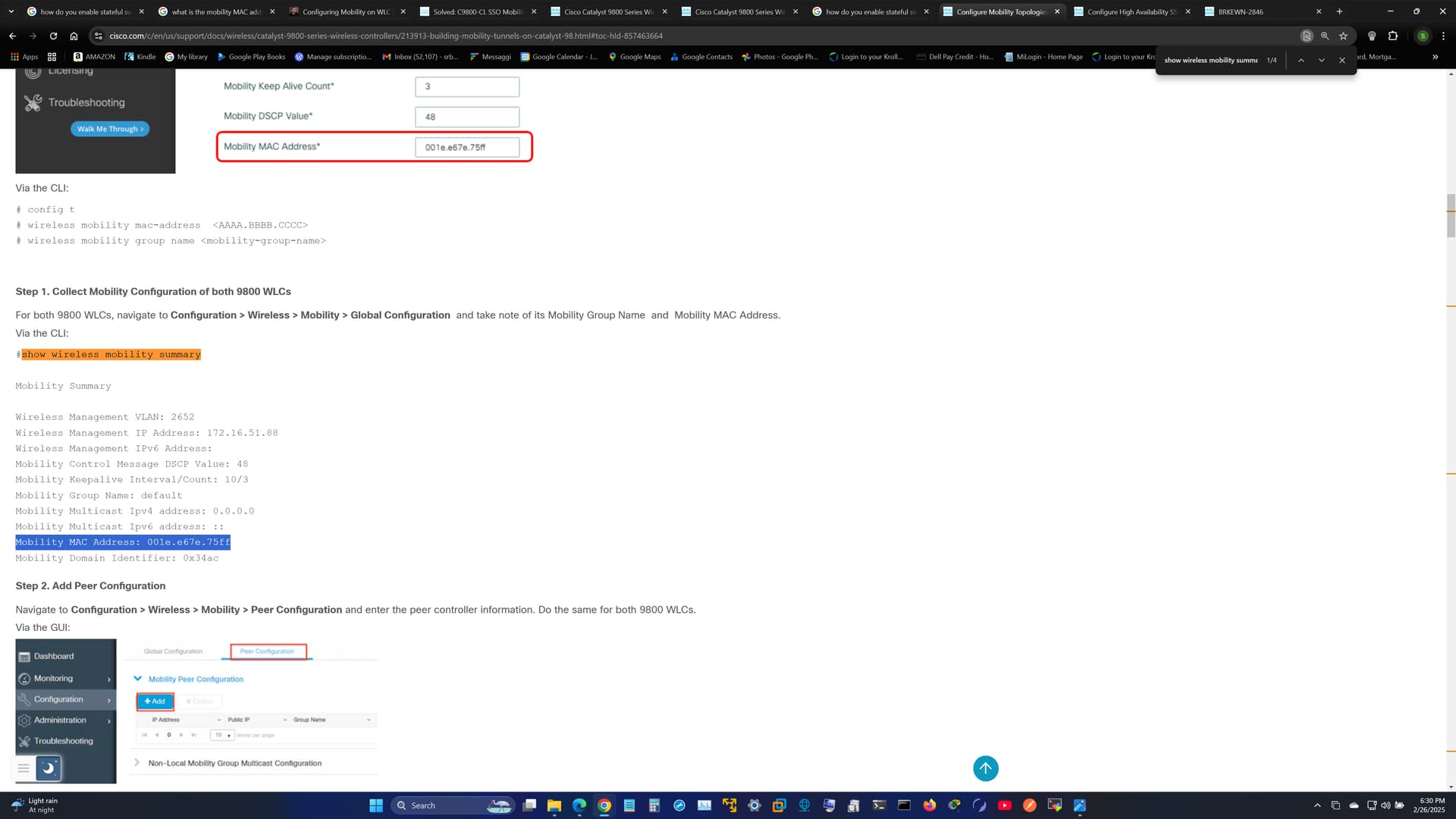The height and width of the screenshot is (819, 1456).
Task: Click the page vertical scrollbar thumb
Action: (x=1451, y=215)
